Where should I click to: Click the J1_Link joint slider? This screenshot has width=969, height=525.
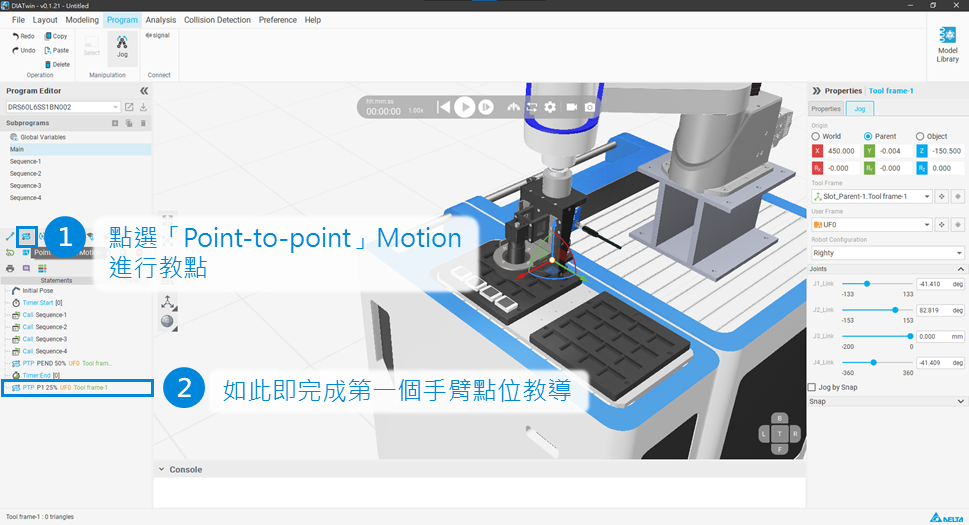[x=878, y=284]
